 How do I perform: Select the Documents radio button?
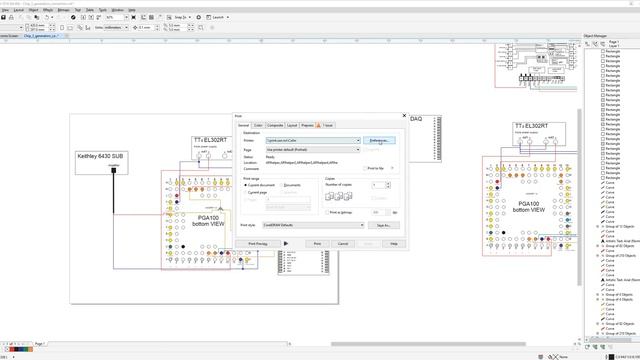coord(281,185)
